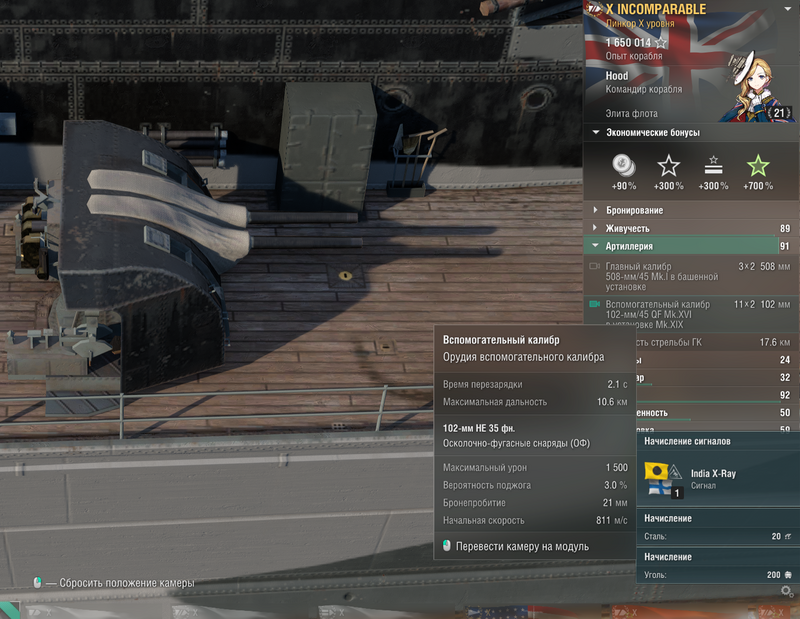The height and width of the screenshot is (619, 800).
Task: Click the Максимальный урон 1 500 row
Action: click(535, 467)
